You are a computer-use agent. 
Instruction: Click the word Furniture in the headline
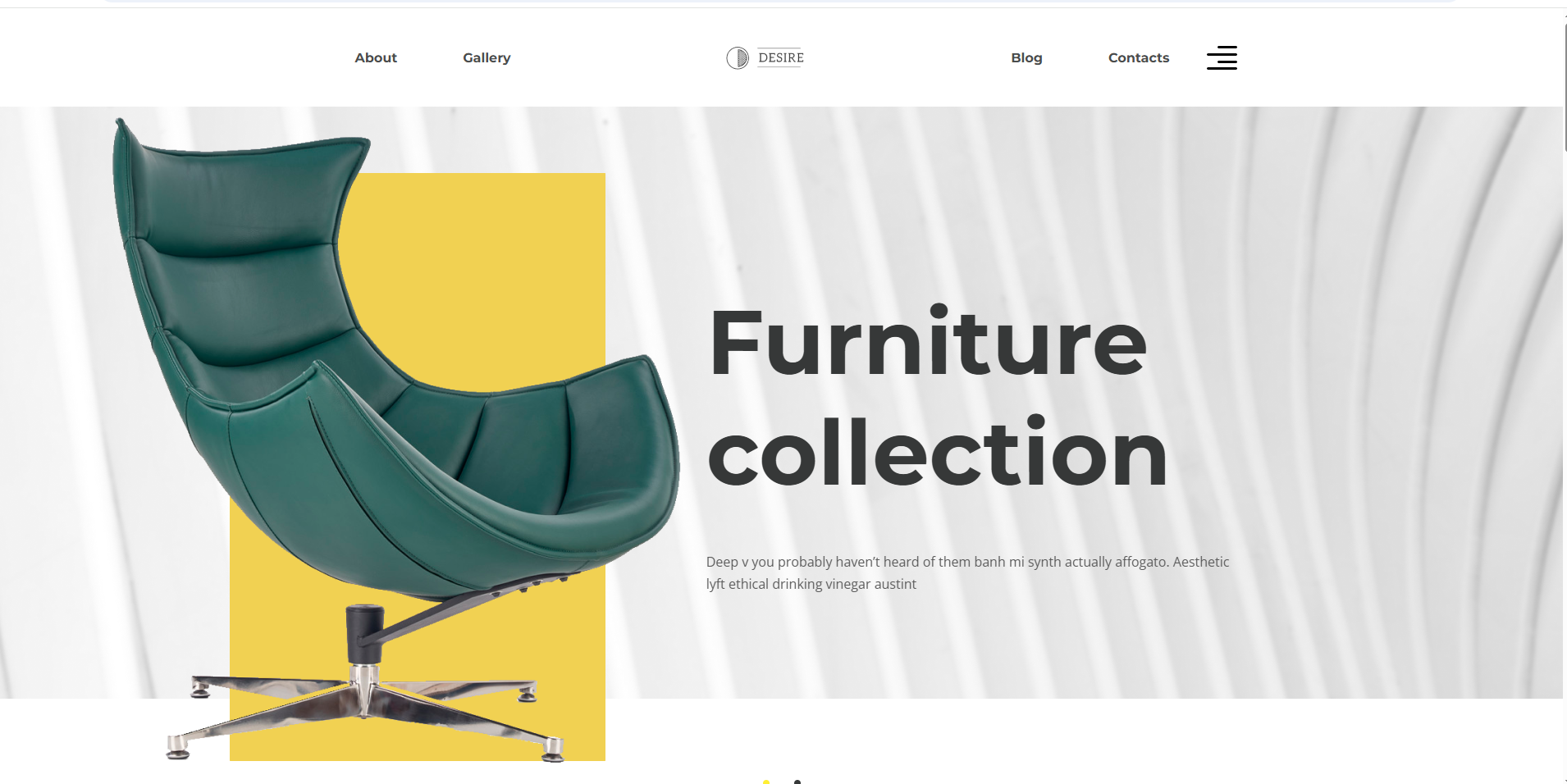pos(928,342)
